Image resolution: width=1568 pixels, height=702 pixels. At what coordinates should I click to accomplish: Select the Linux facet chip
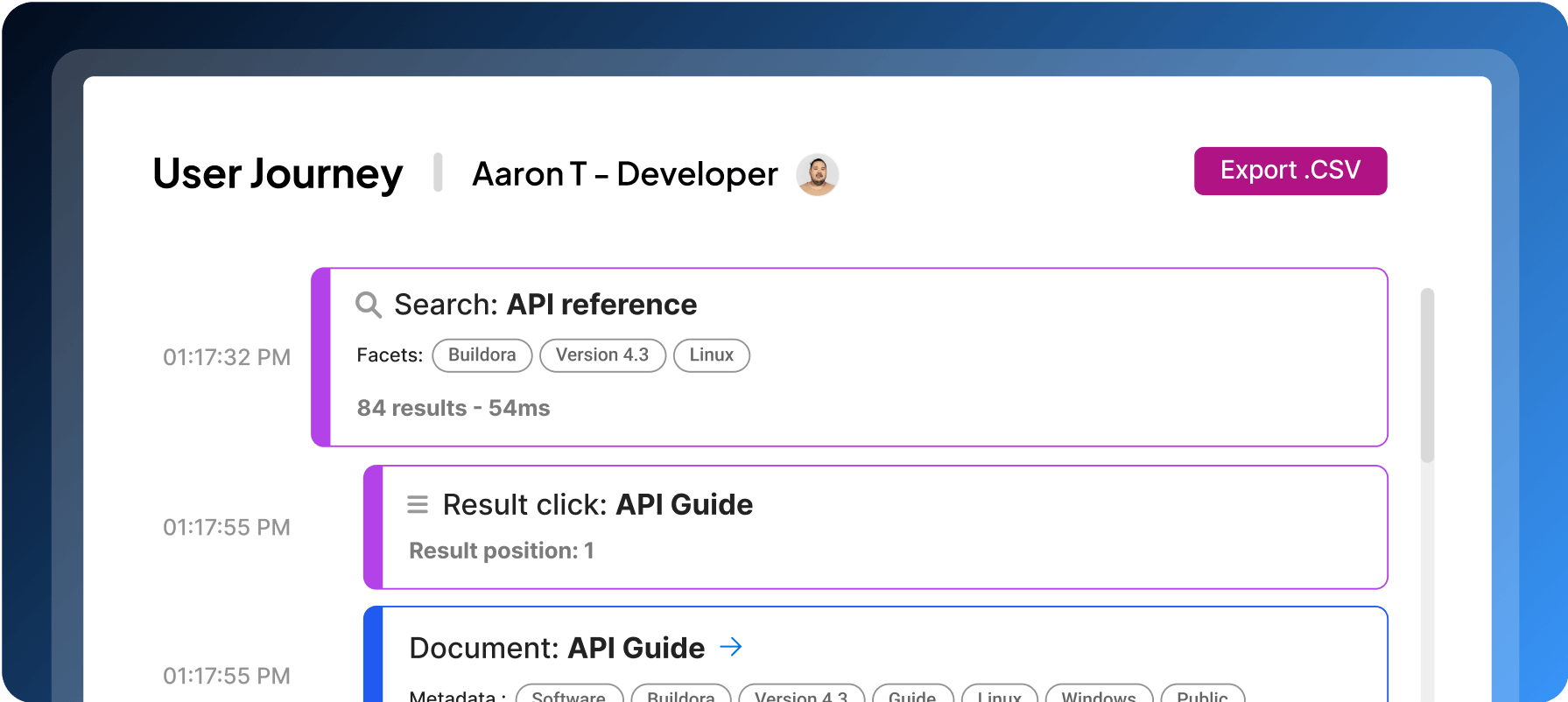click(x=711, y=355)
